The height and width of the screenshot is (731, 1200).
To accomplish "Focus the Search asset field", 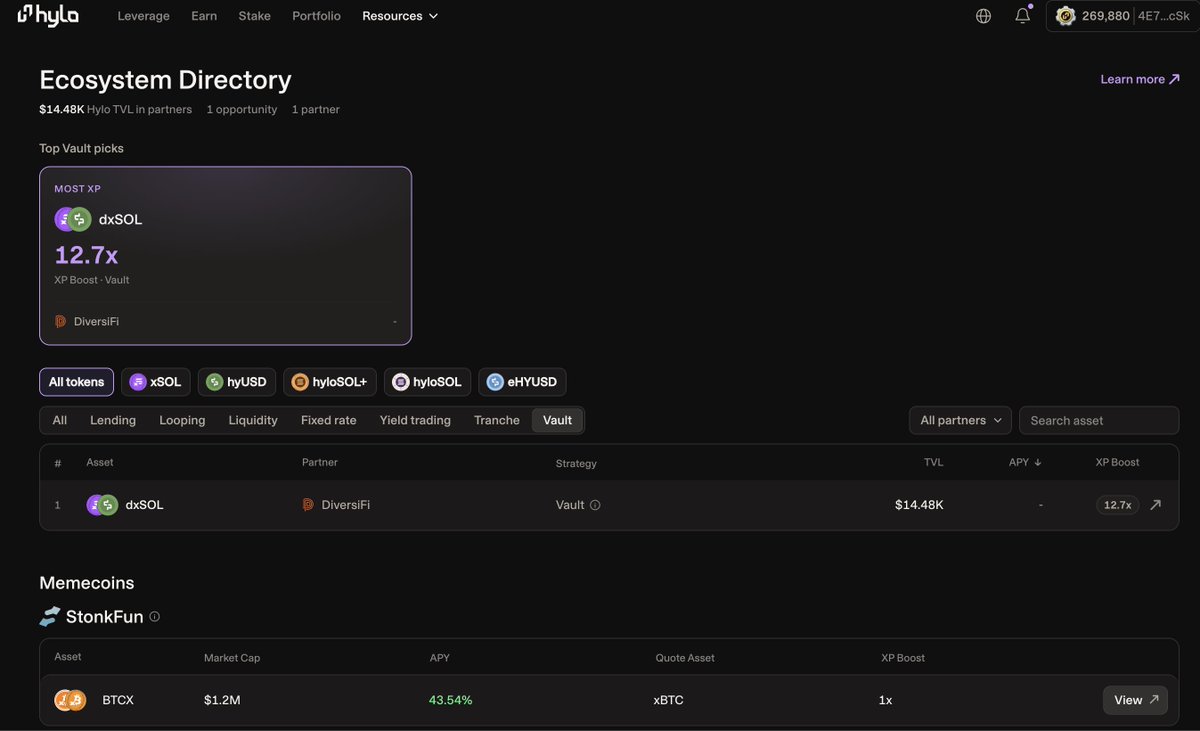I will (x=1099, y=420).
